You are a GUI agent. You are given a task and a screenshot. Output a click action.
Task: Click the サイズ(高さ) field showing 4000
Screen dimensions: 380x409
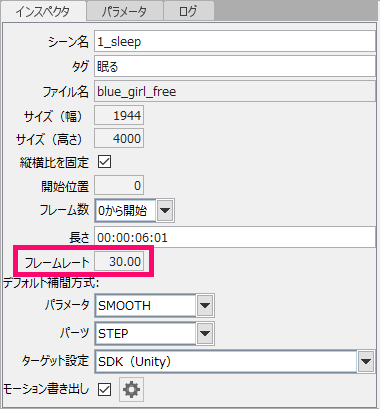pyautogui.click(x=119, y=138)
